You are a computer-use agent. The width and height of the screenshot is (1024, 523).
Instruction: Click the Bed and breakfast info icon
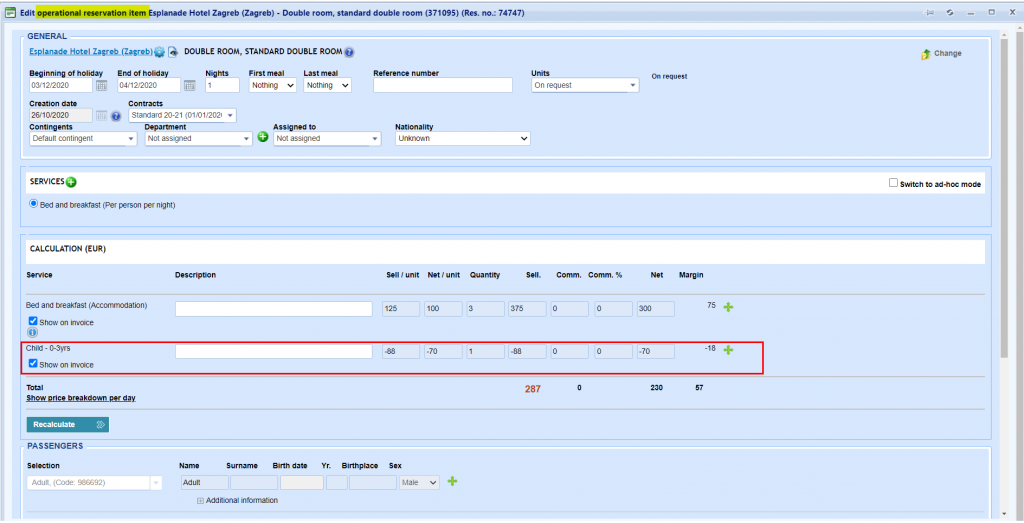[x=33, y=332]
